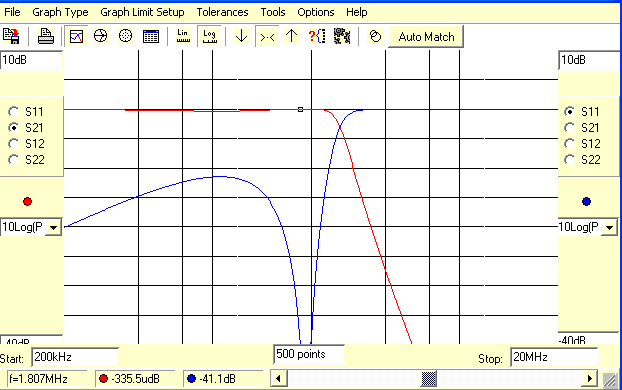This screenshot has height=390, width=622.
Task: Set the logarithmic frequency scale (Log)
Action: (209, 36)
